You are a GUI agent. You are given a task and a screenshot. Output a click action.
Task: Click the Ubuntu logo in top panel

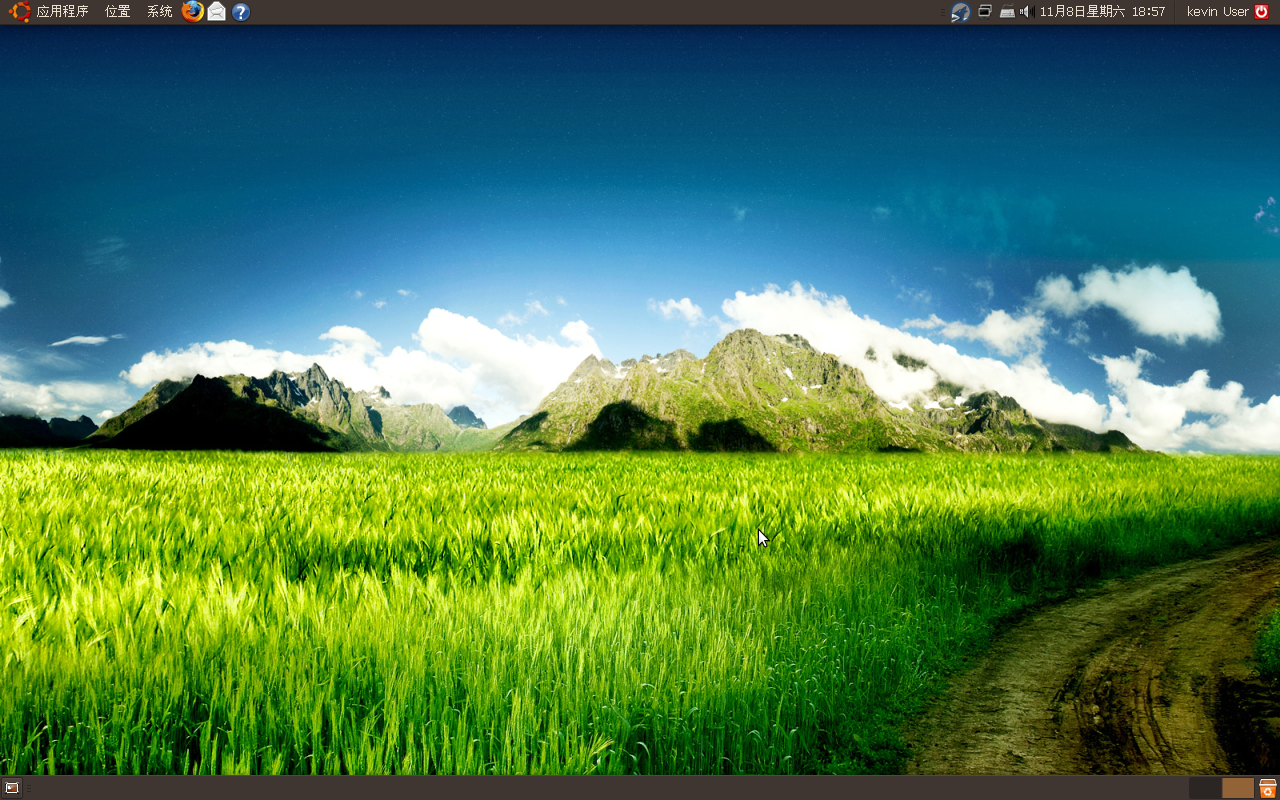[20, 12]
